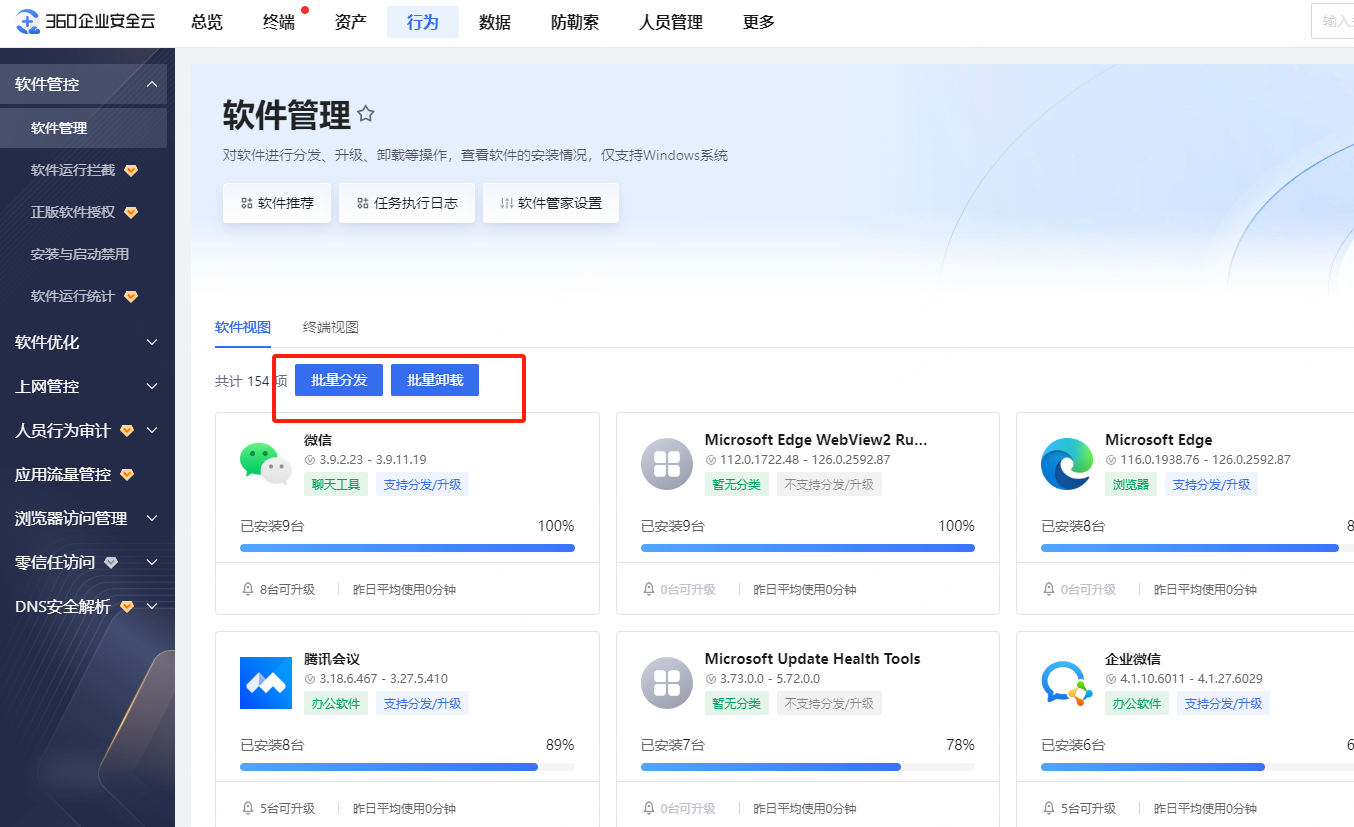Click 8台可升级 in the 微信 card
1354x827 pixels.
(x=287, y=589)
